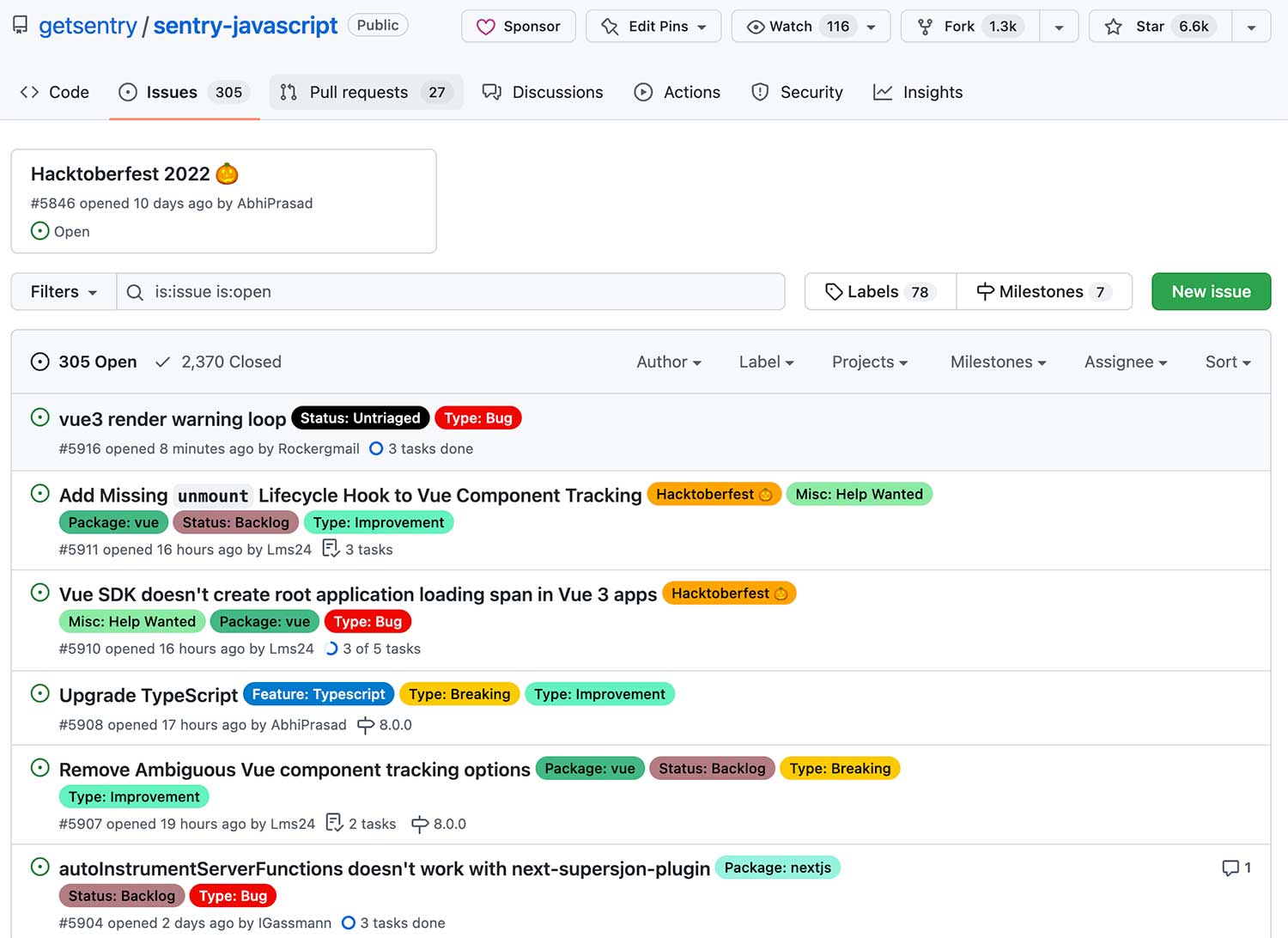
Task: Click open-issue icon for vue3 render warning loop
Action: 39,417
